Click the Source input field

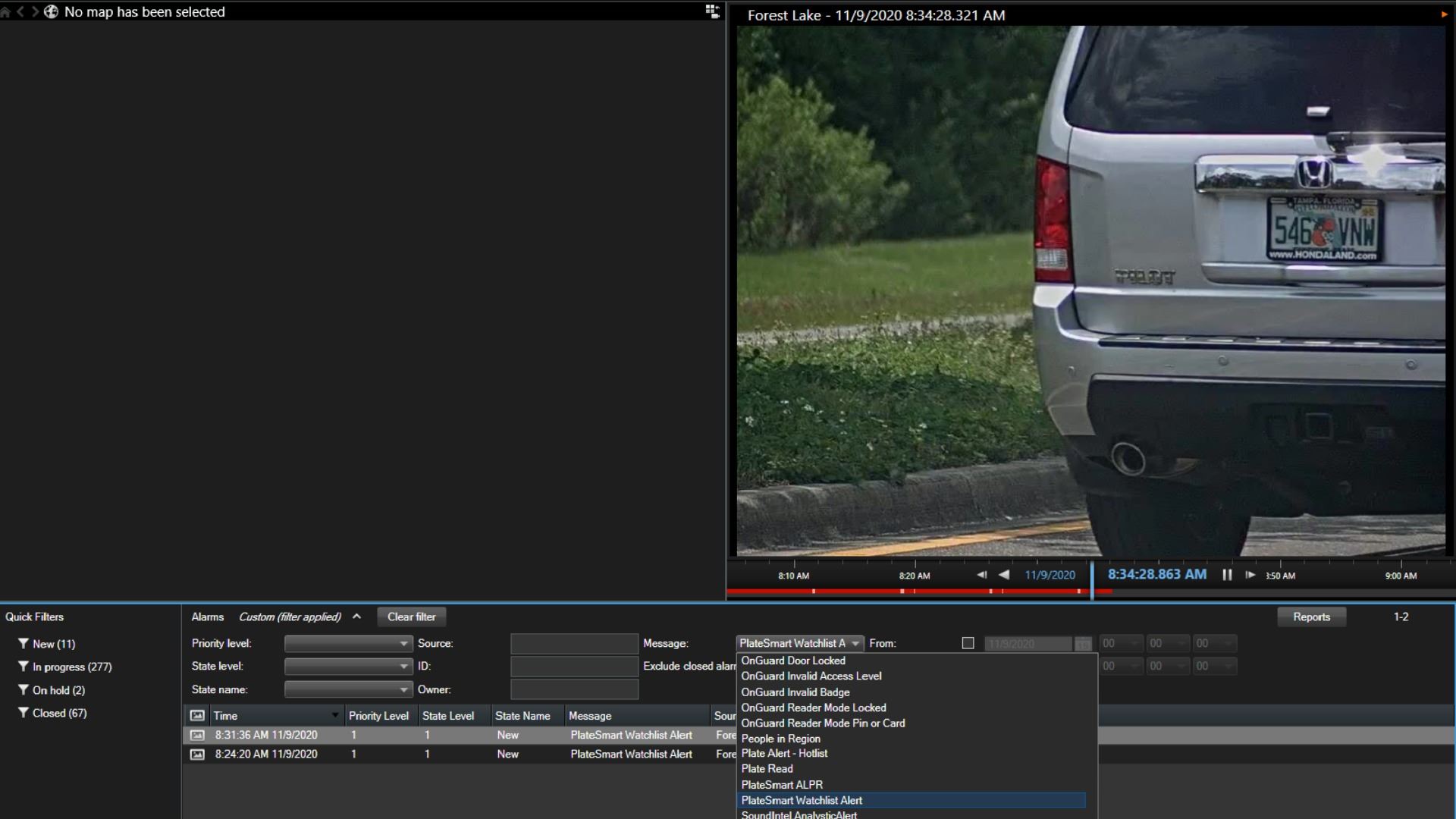574,643
